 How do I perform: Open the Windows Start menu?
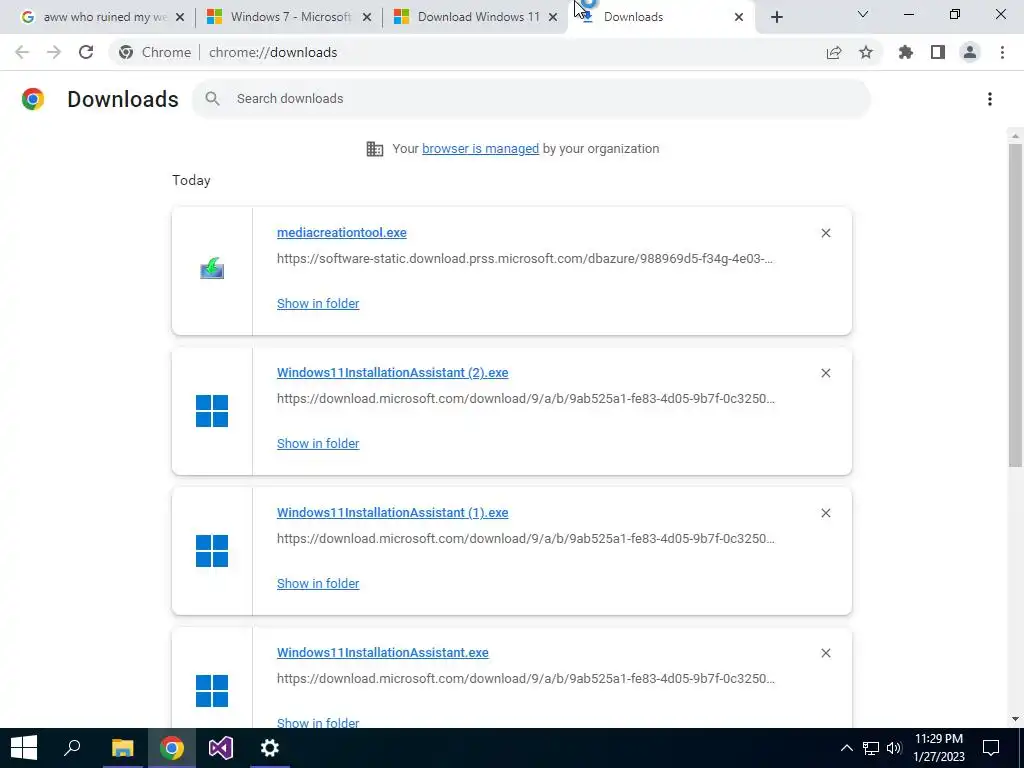(x=24, y=748)
